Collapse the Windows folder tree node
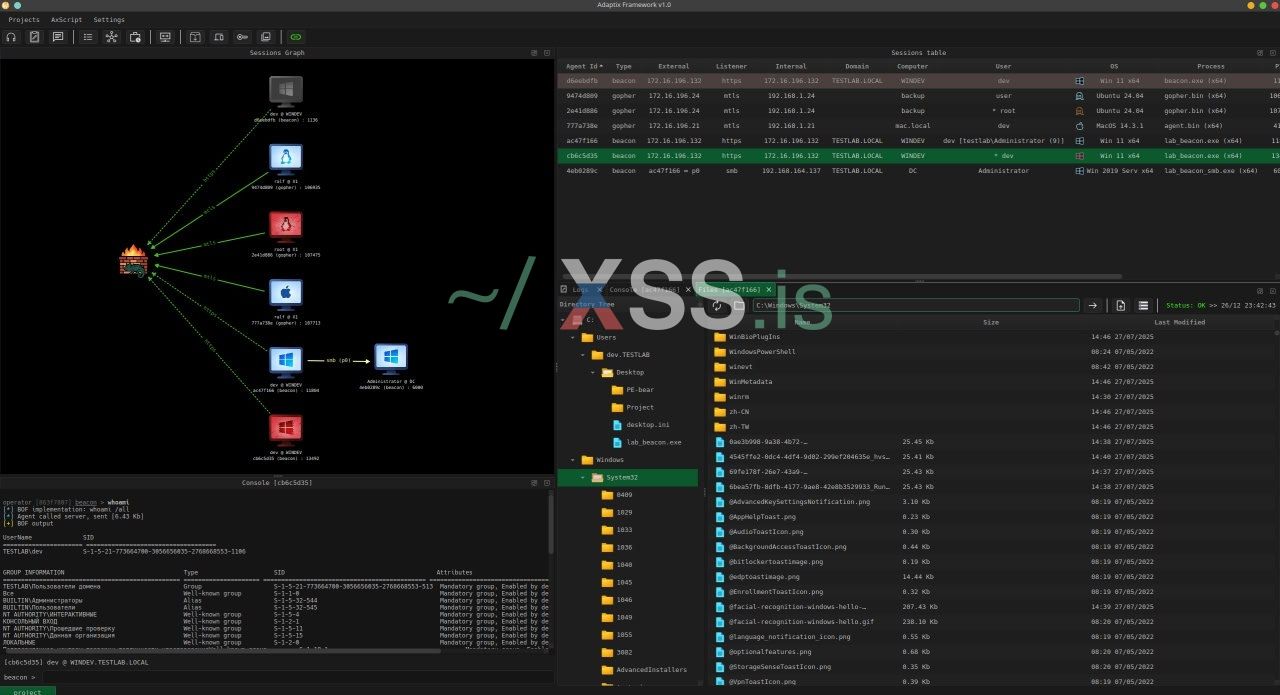The height and width of the screenshot is (695, 1280). [573, 460]
